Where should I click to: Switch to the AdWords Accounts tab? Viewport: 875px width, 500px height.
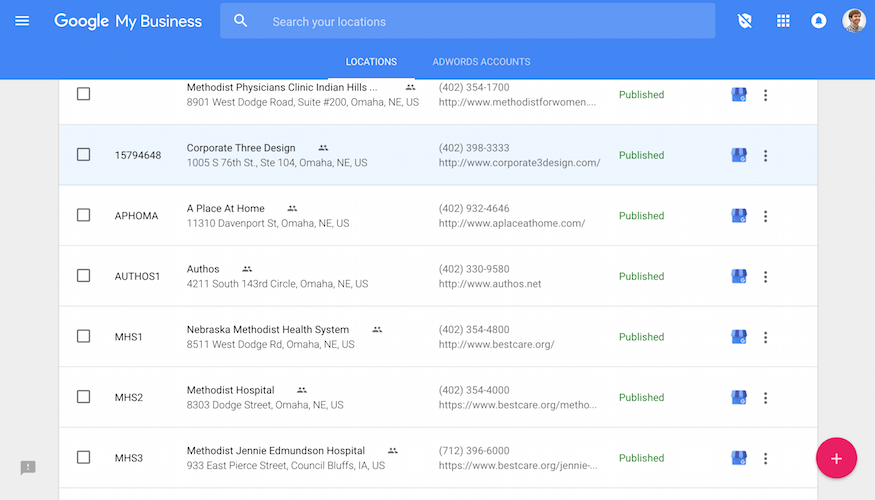click(x=481, y=62)
